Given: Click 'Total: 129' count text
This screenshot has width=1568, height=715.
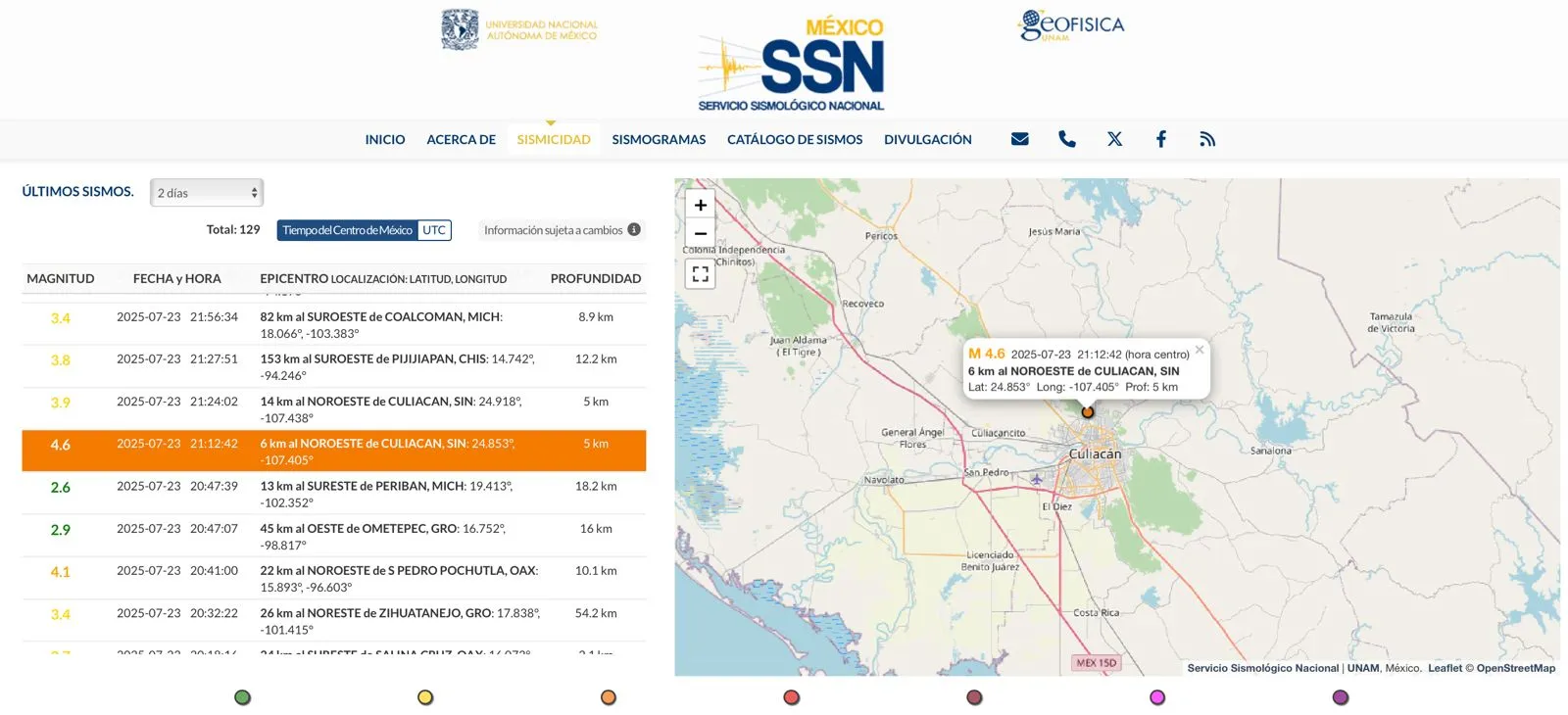Looking at the screenshot, I should coord(233,229).
